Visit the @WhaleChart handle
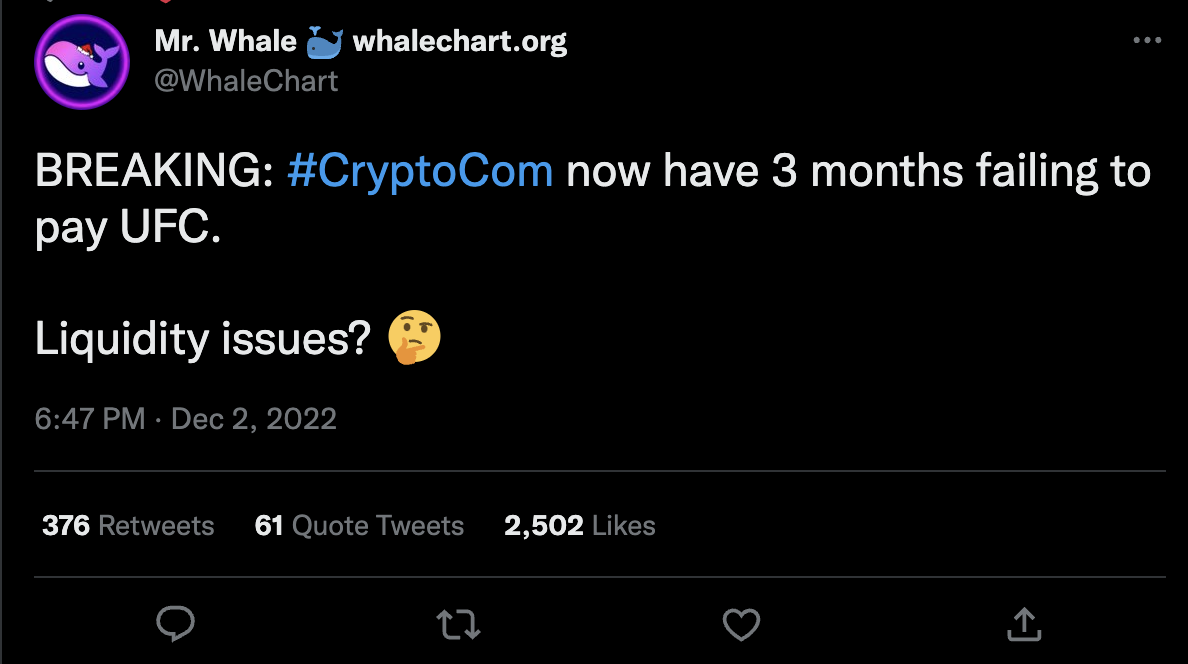This screenshot has width=1188, height=664. 246,81
